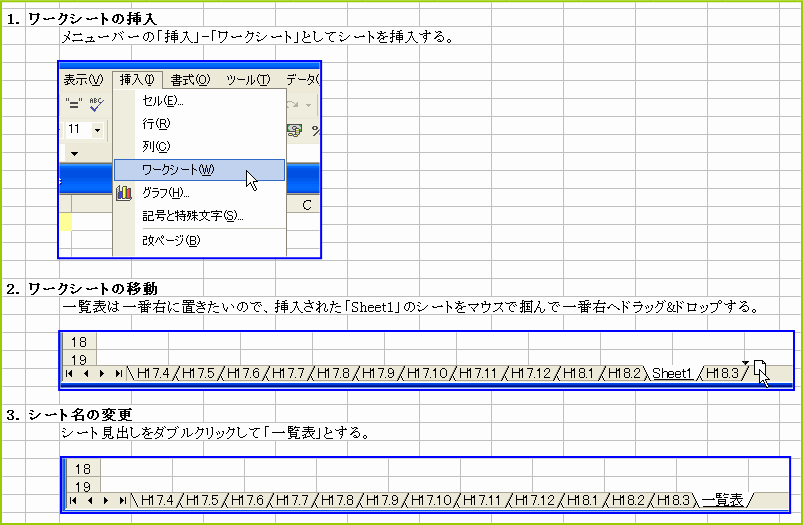Select H17.6 tab in step 2 tab bar
Viewport: 803px width, 525px height.
tap(243, 373)
